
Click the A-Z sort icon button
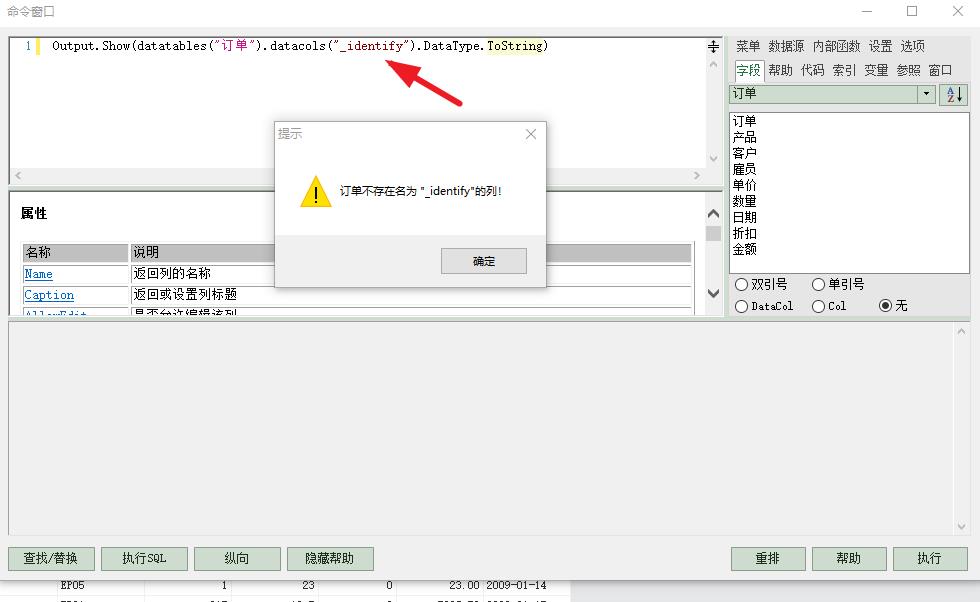tap(954, 94)
